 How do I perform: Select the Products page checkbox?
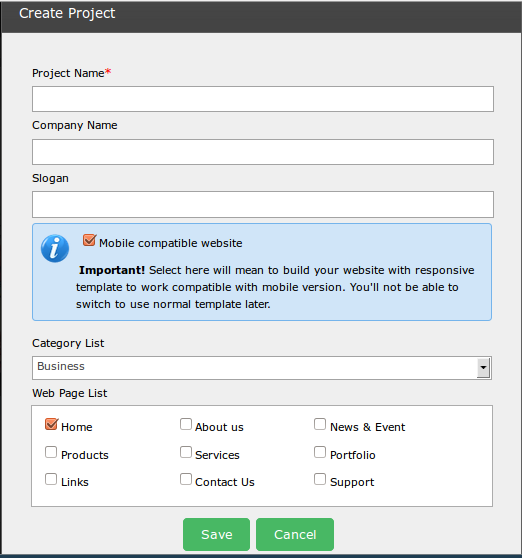click(51, 452)
